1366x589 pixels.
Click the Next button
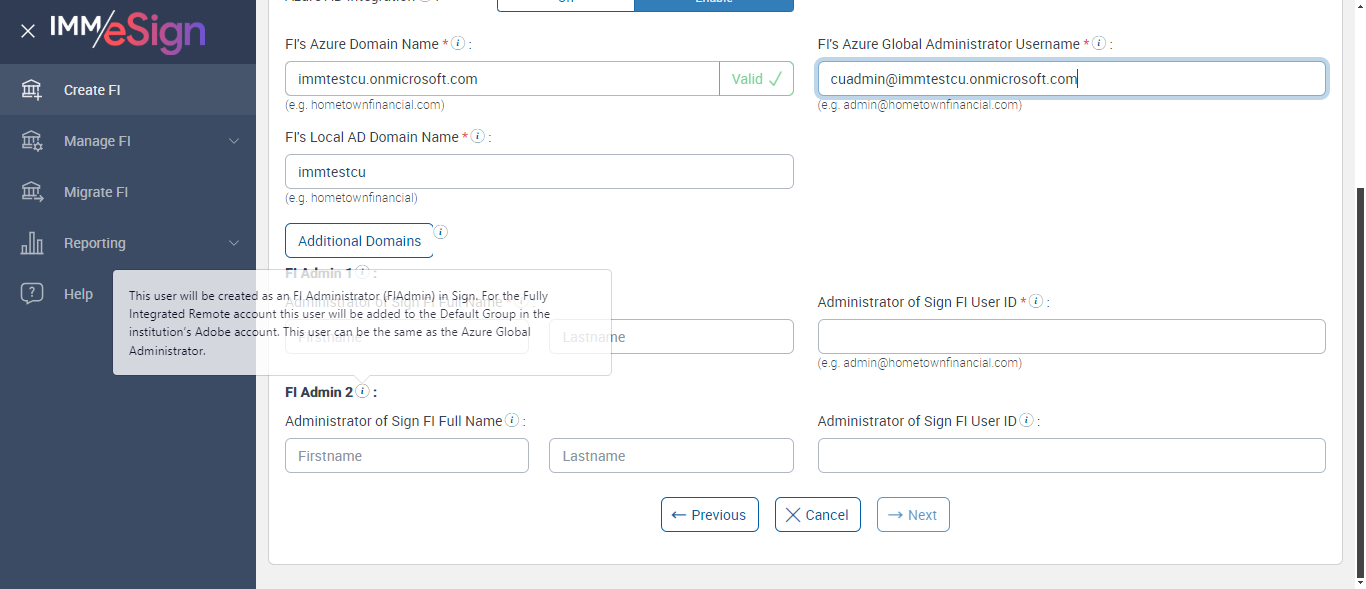click(x=913, y=515)
